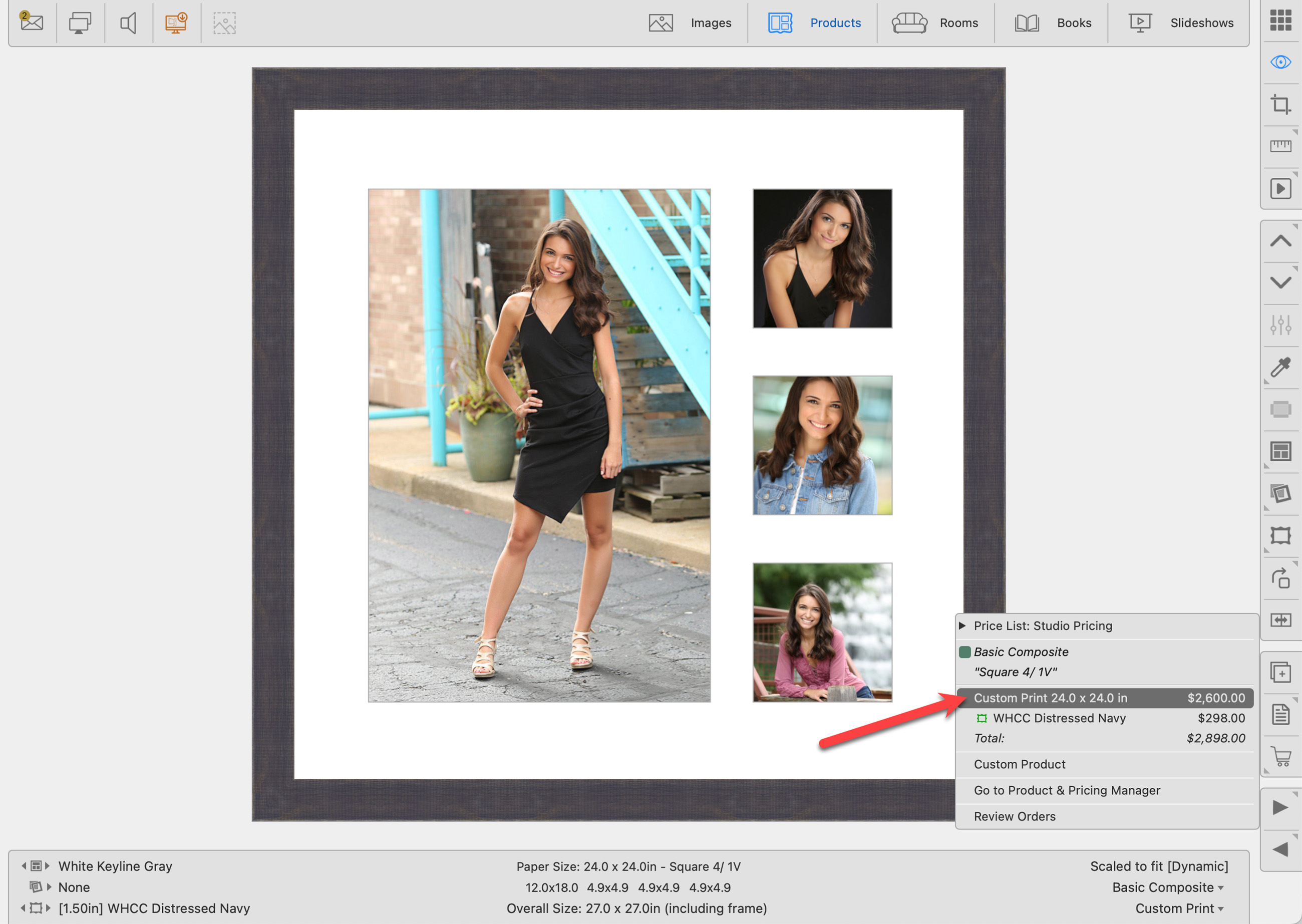The image size is (1302, 924).
Task: Open the Custom Print dropdown
Action: click(x=1179, y=908)
